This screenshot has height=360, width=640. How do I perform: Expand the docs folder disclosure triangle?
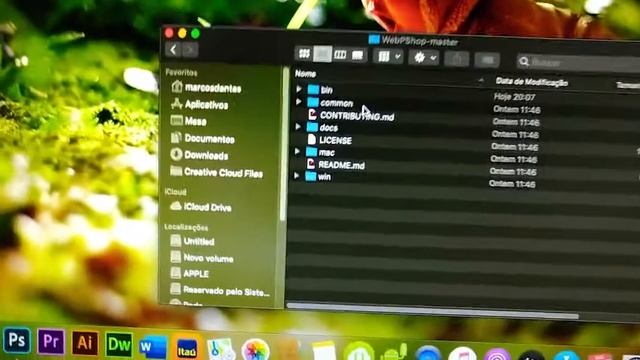pyautogui.click(x=298, y=127)
